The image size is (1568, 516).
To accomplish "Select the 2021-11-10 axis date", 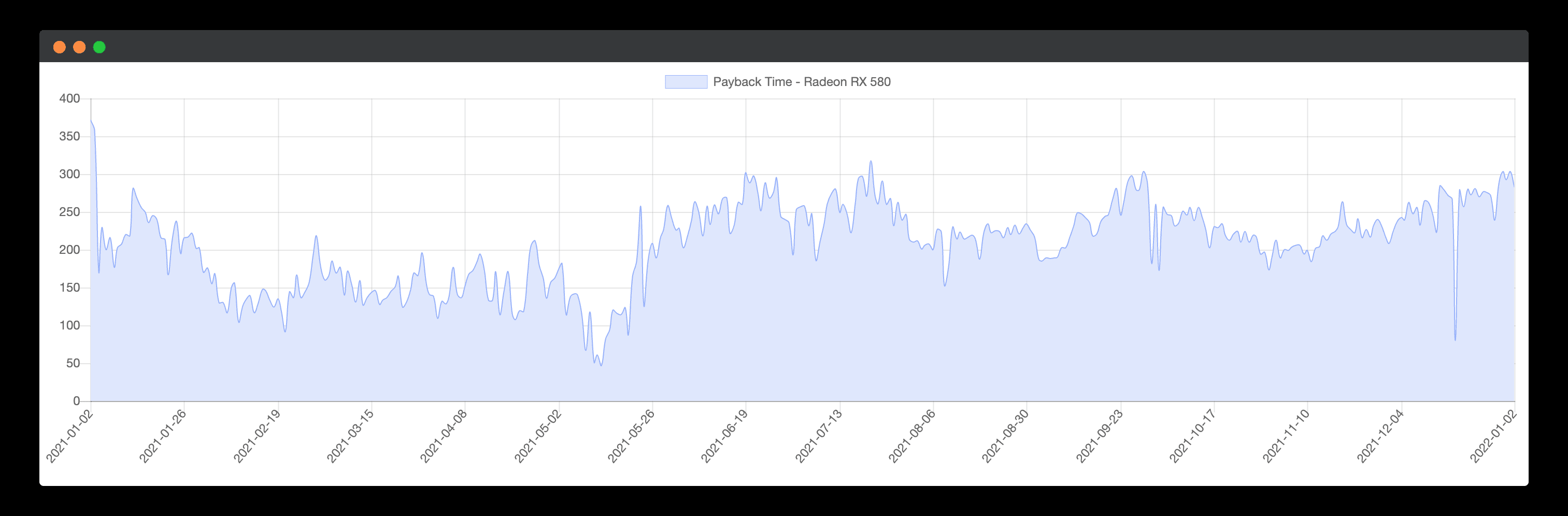I will 1286,436.
